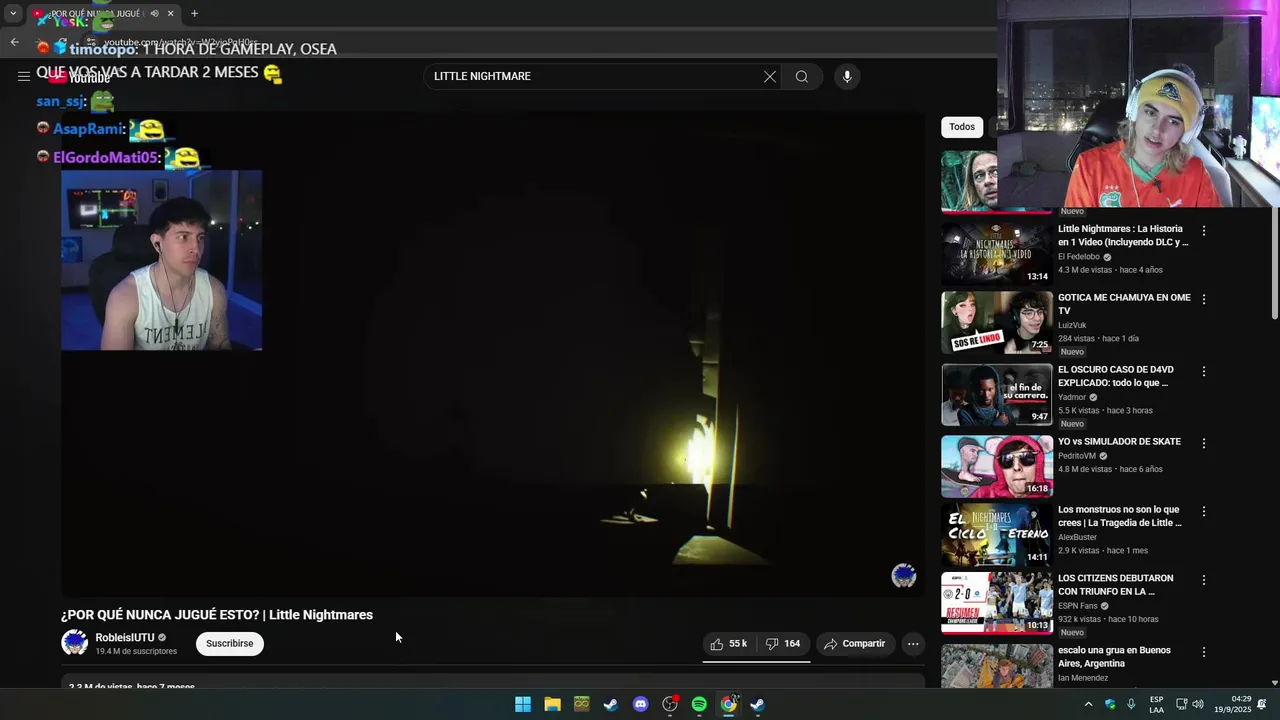Expand the system tray hidden icons chevron
The image size is (1280, 720).
tap(1088, 704)
